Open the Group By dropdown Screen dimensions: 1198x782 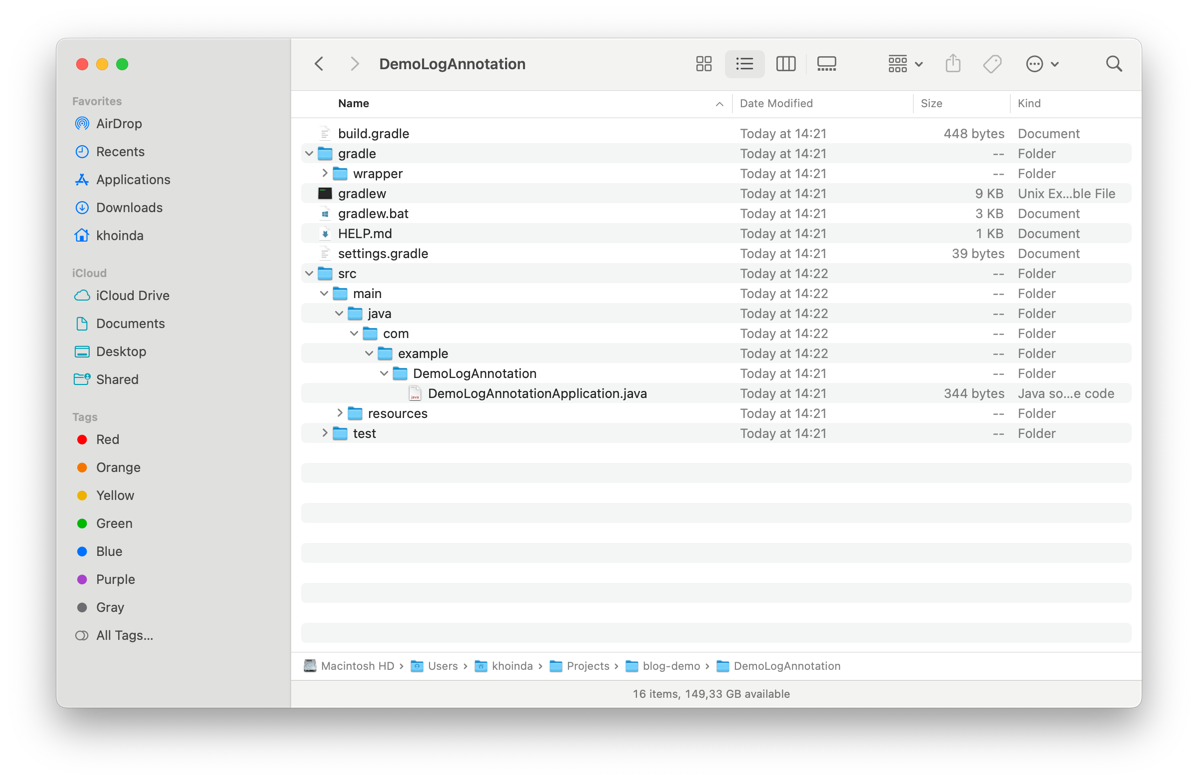tap(905, 64)
